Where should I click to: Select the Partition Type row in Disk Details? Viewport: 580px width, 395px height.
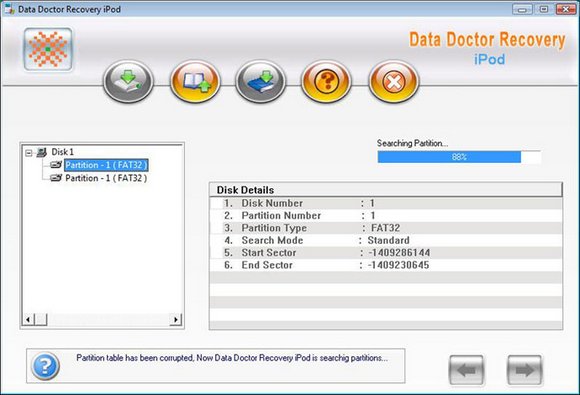[x=386, y=228]
